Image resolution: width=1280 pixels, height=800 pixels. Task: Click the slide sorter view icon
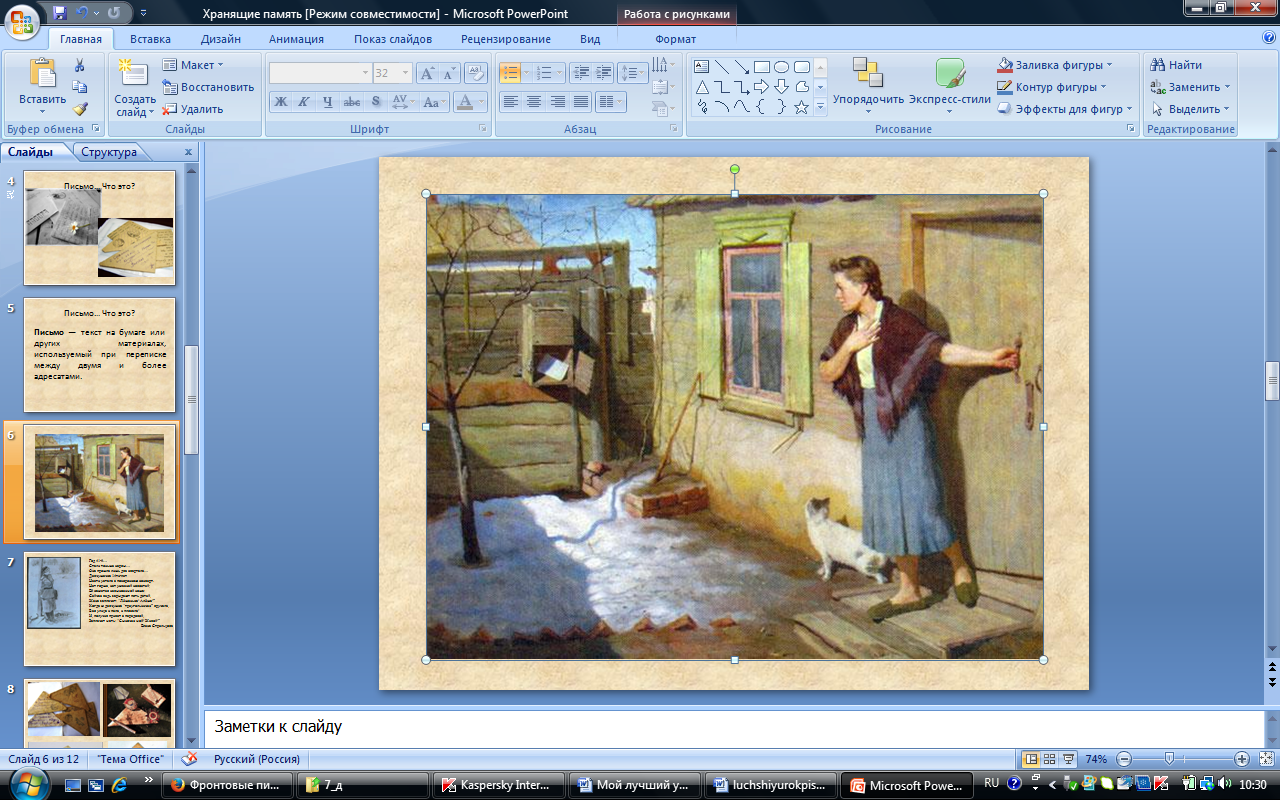click(1051, 759)
